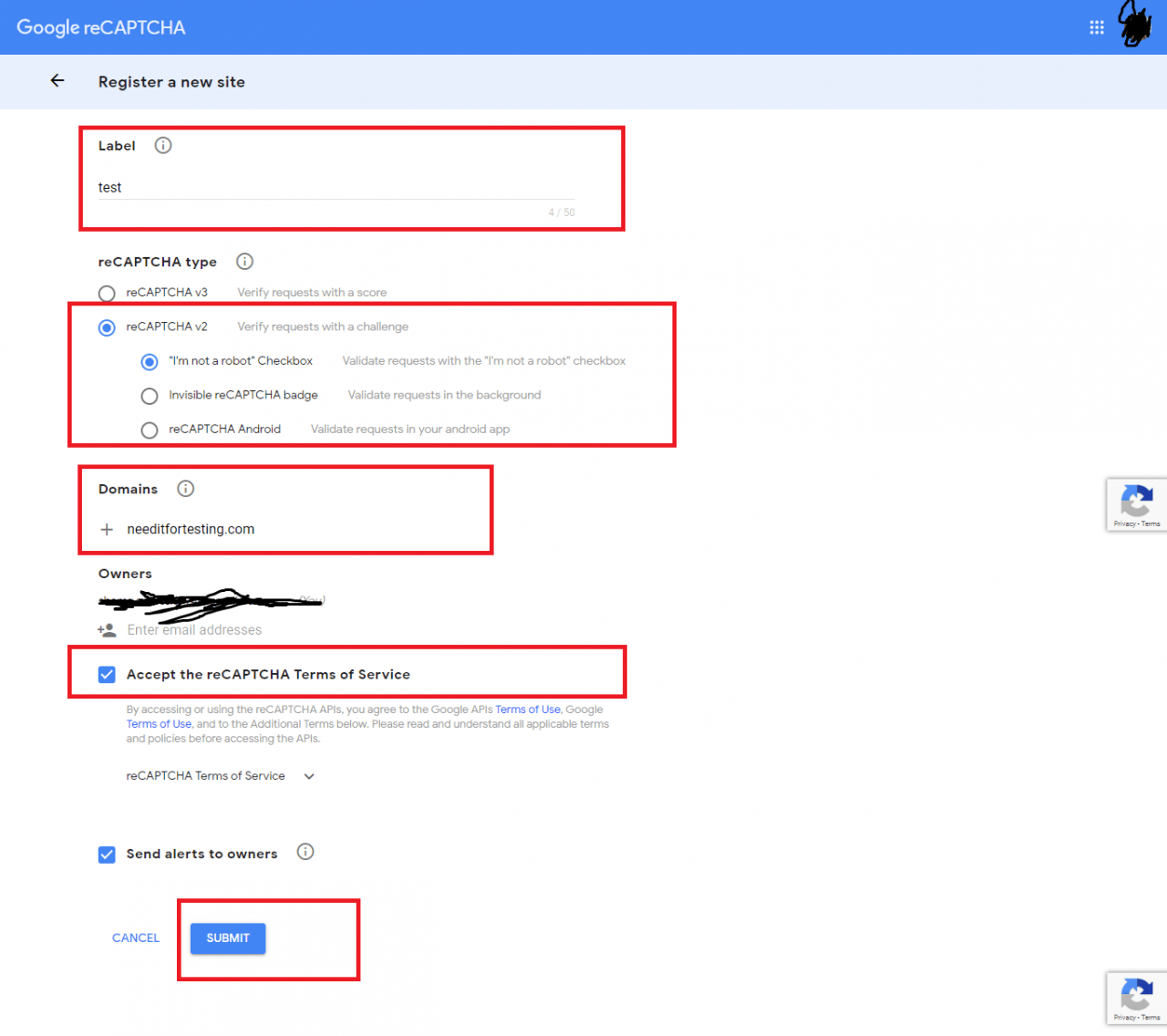Click the info icon beside Send alerts to owners

(305, 852)
